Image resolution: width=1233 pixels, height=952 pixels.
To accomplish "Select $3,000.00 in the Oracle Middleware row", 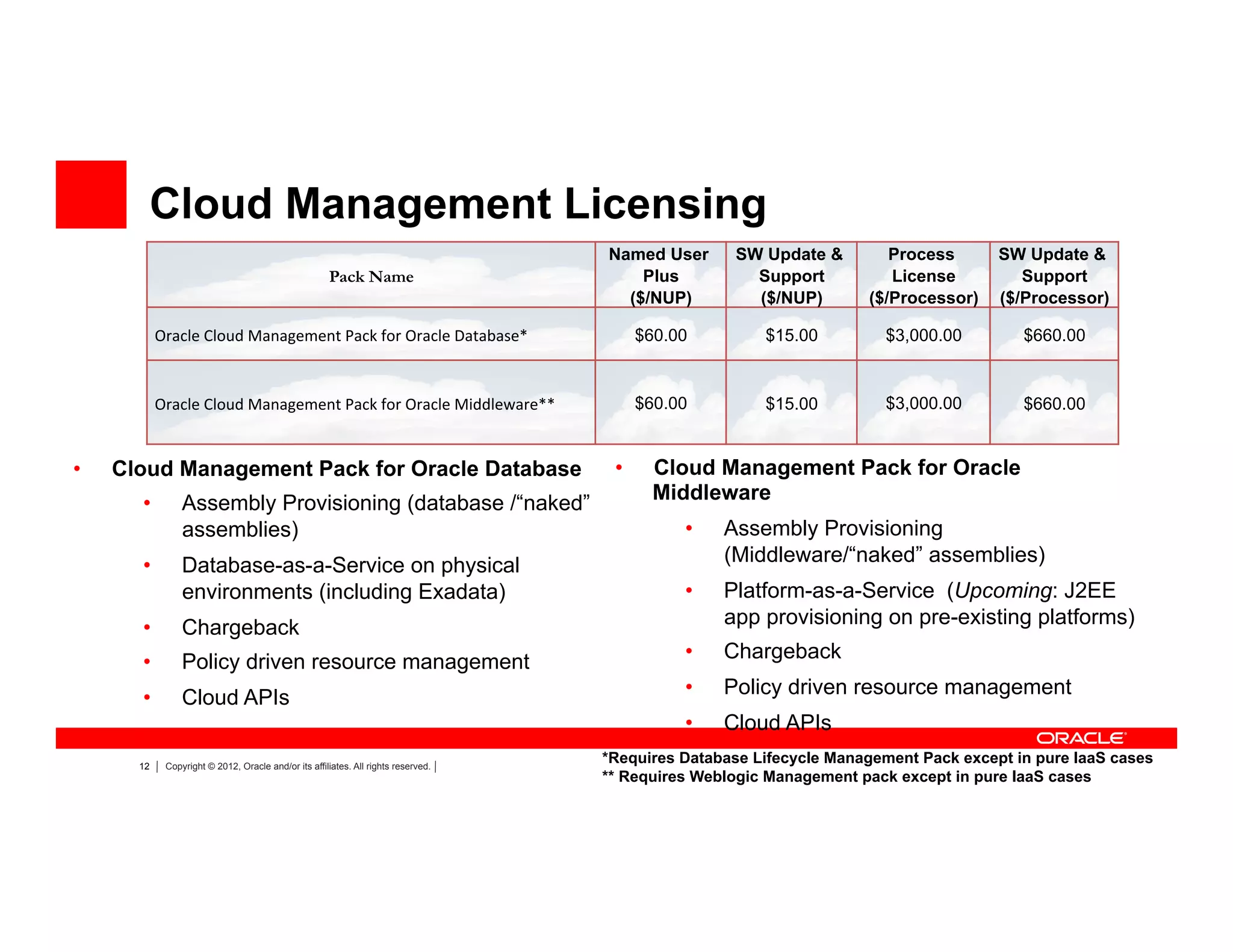I will pos(923,403).
